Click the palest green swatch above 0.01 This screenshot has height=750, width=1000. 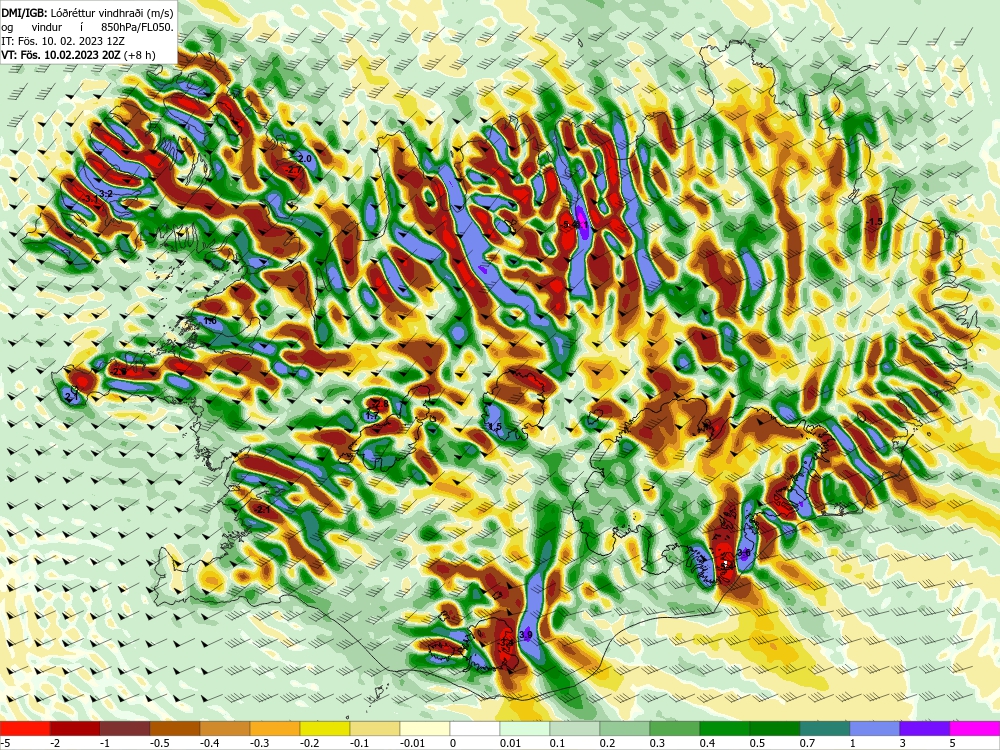pos(525,728)
